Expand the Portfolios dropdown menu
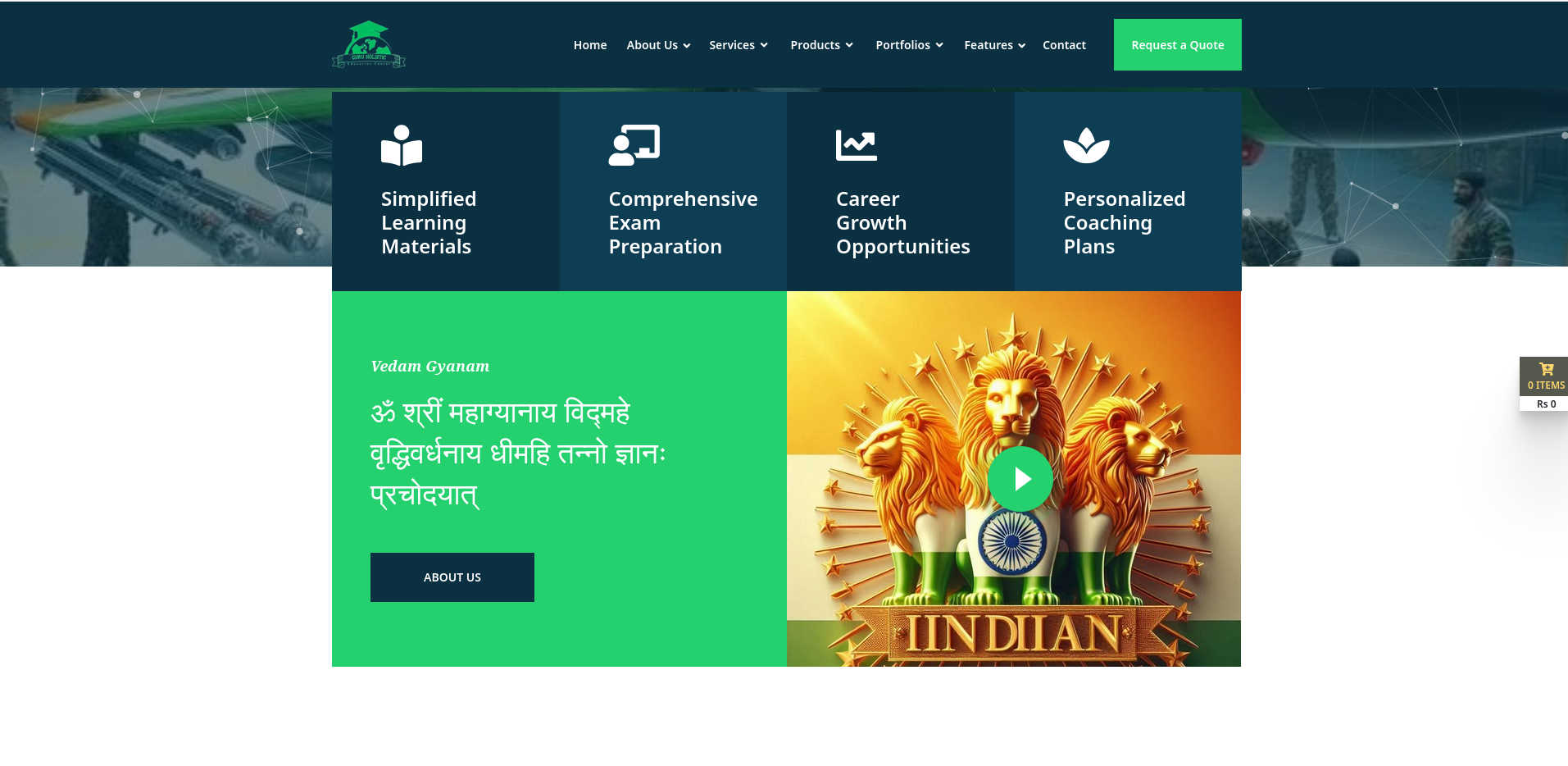 coord(909,45)
